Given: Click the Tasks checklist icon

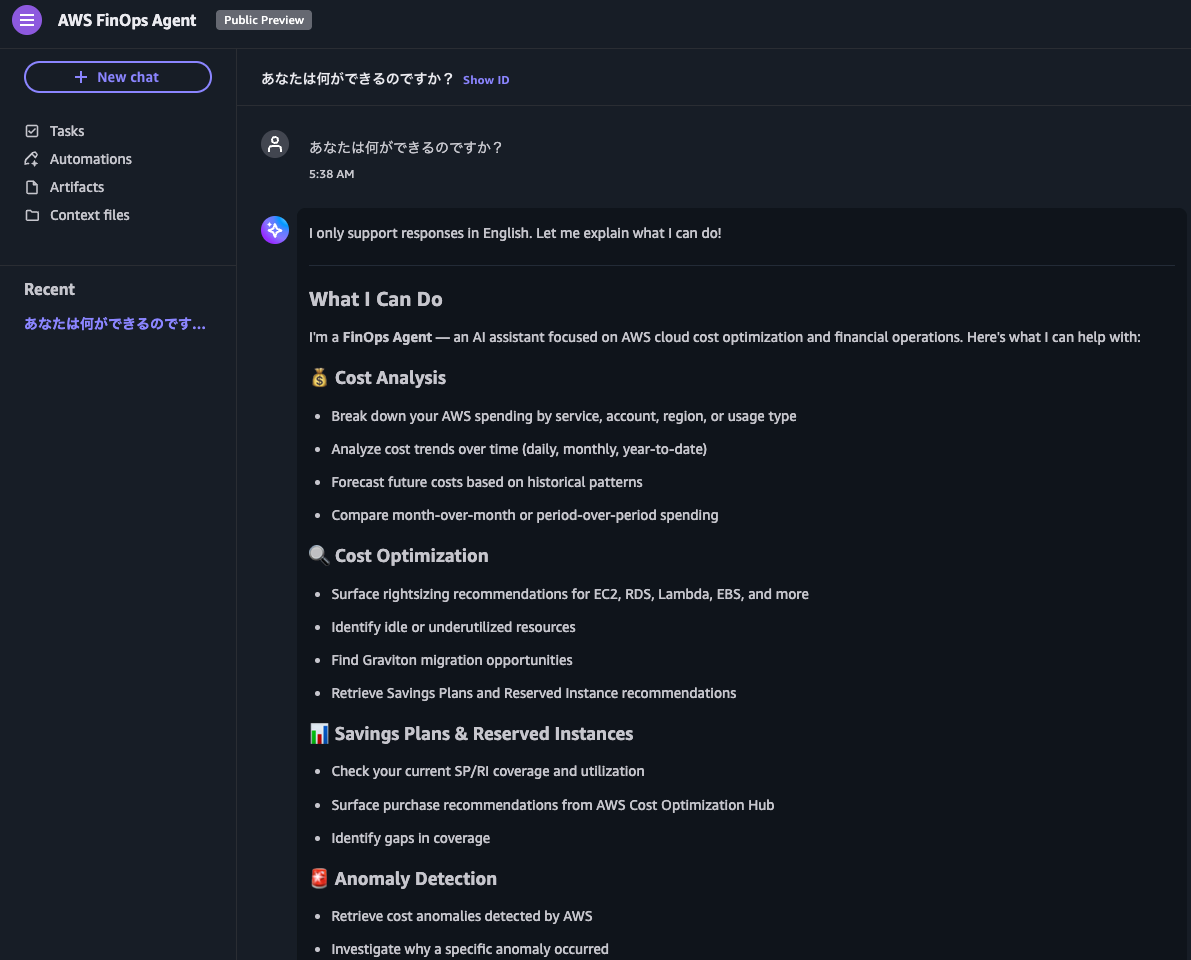Looking at the screenshot, I should pos(32,131).
